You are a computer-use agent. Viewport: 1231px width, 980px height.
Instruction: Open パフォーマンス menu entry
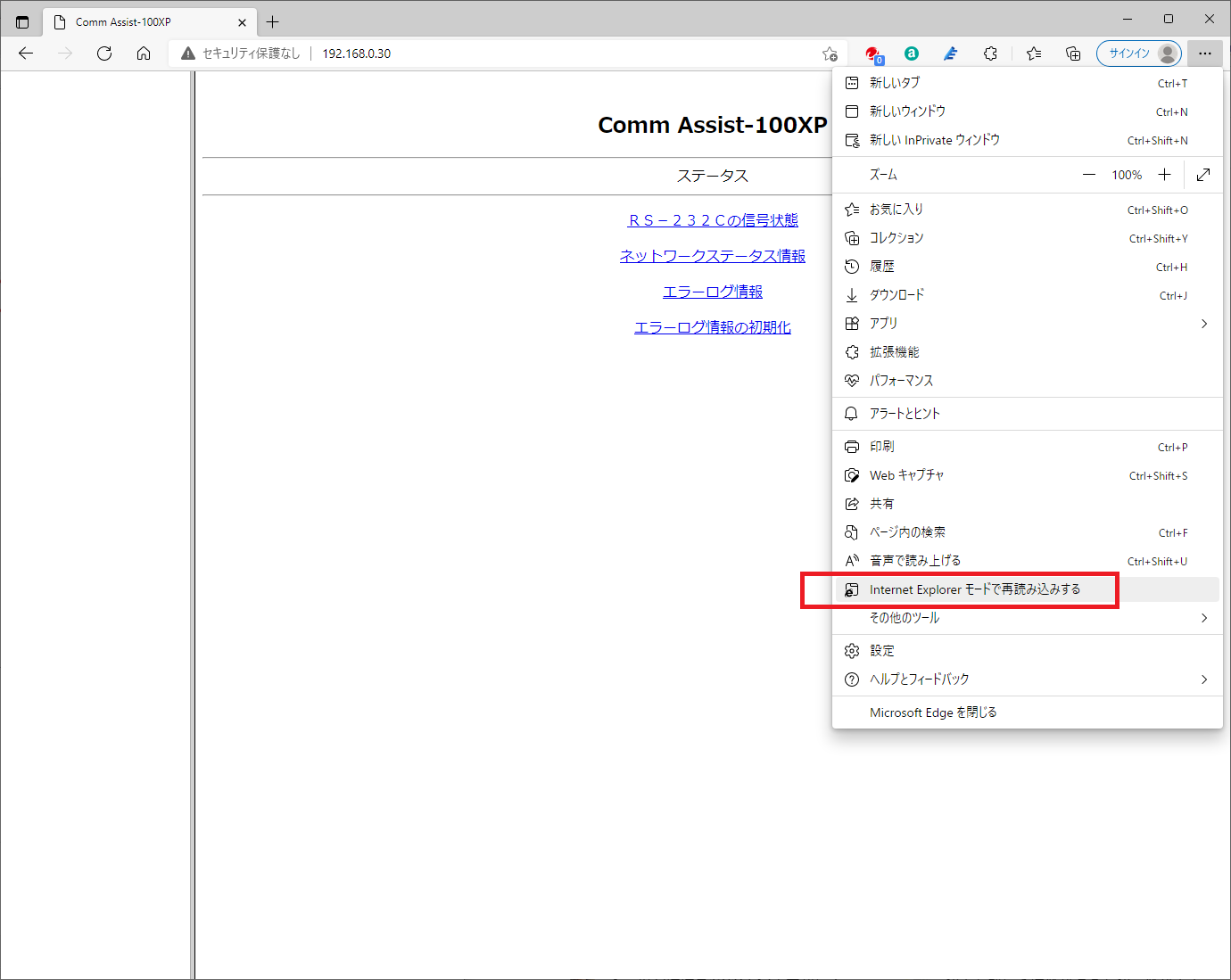pyautogui.click(x=1027, y=381)
